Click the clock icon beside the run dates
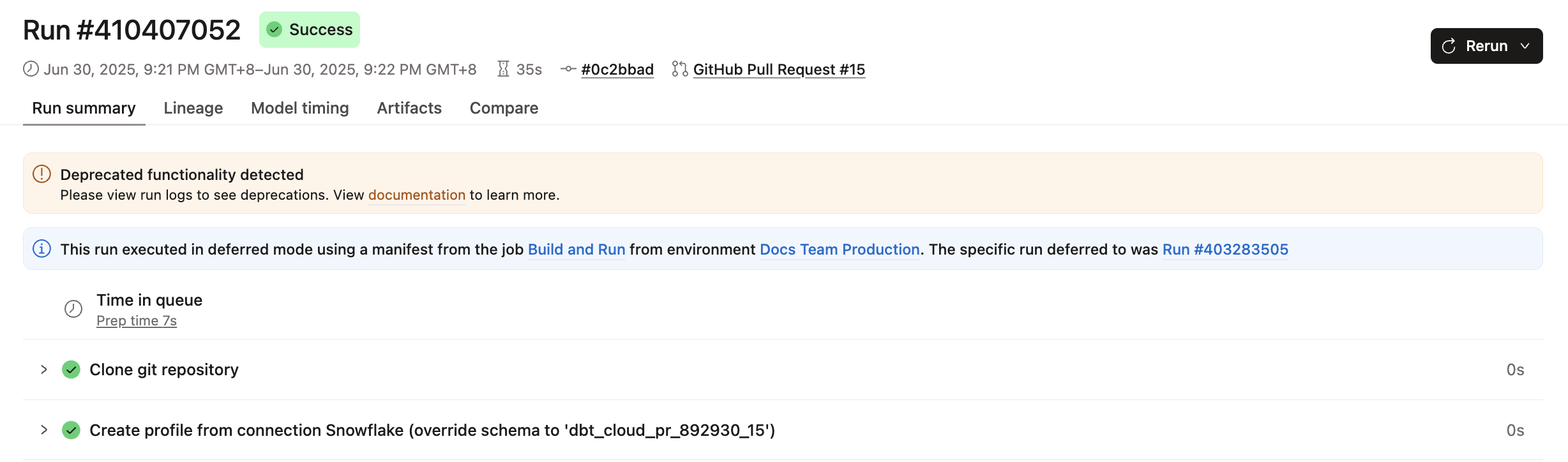This screenshot has width=1568, height=462. [x=30, y=69]
